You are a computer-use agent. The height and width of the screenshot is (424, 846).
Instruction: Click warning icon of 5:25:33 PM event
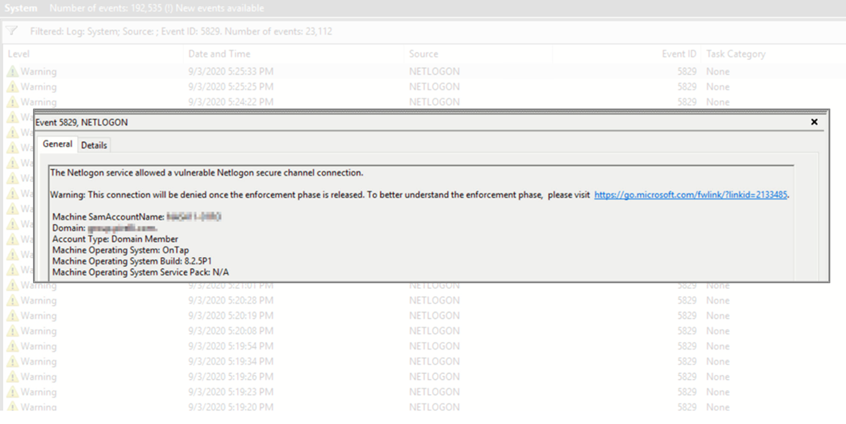click(13, 72)
